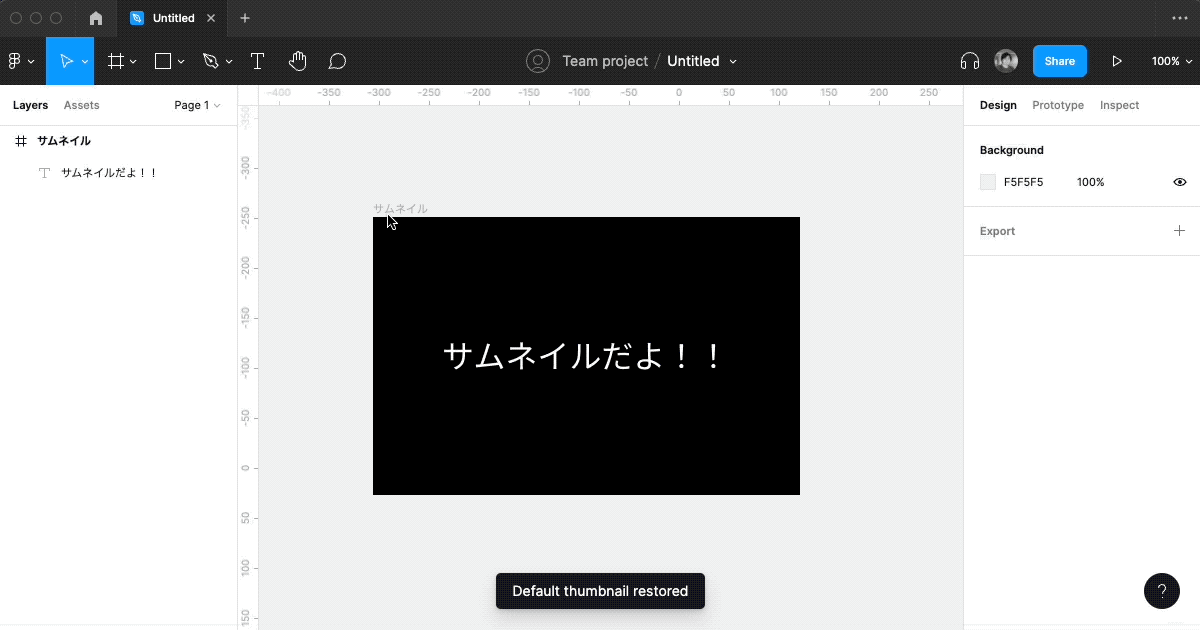
Task: Open the Assets panel tab
Action: tap(81, 105)
